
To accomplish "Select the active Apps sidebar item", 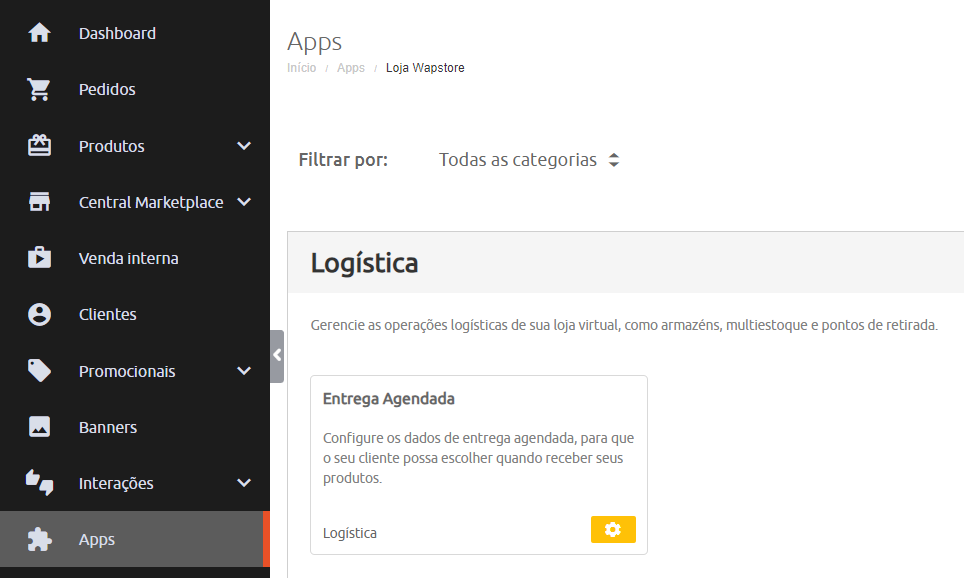I will [x=135, y=539].
